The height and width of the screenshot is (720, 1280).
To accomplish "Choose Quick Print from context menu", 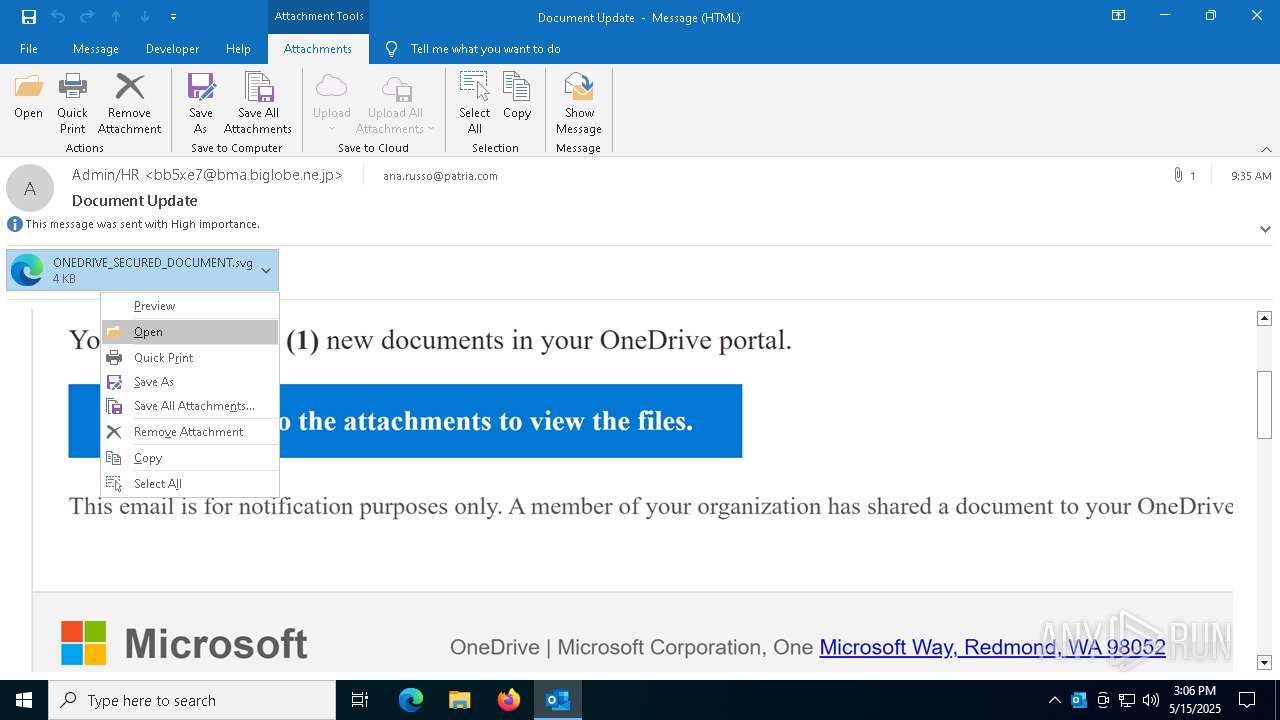I will 190,358.
